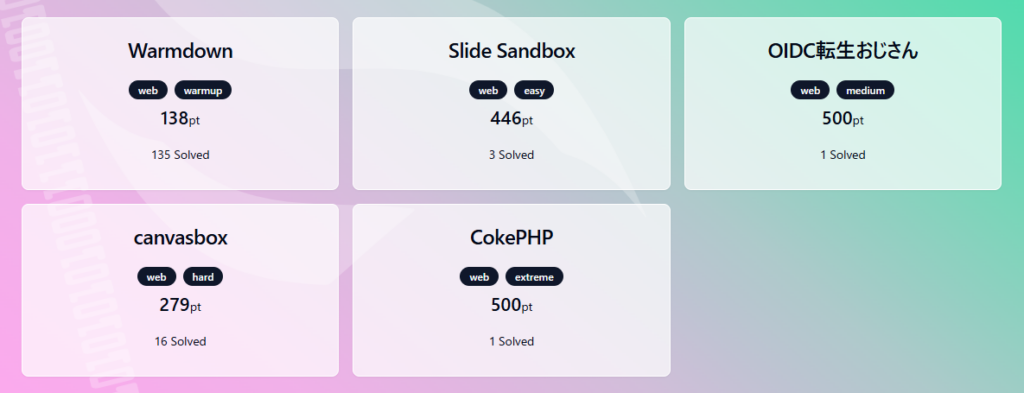Click the hard tag on canvasbox
1024x393 pixels.
(203, 277)
